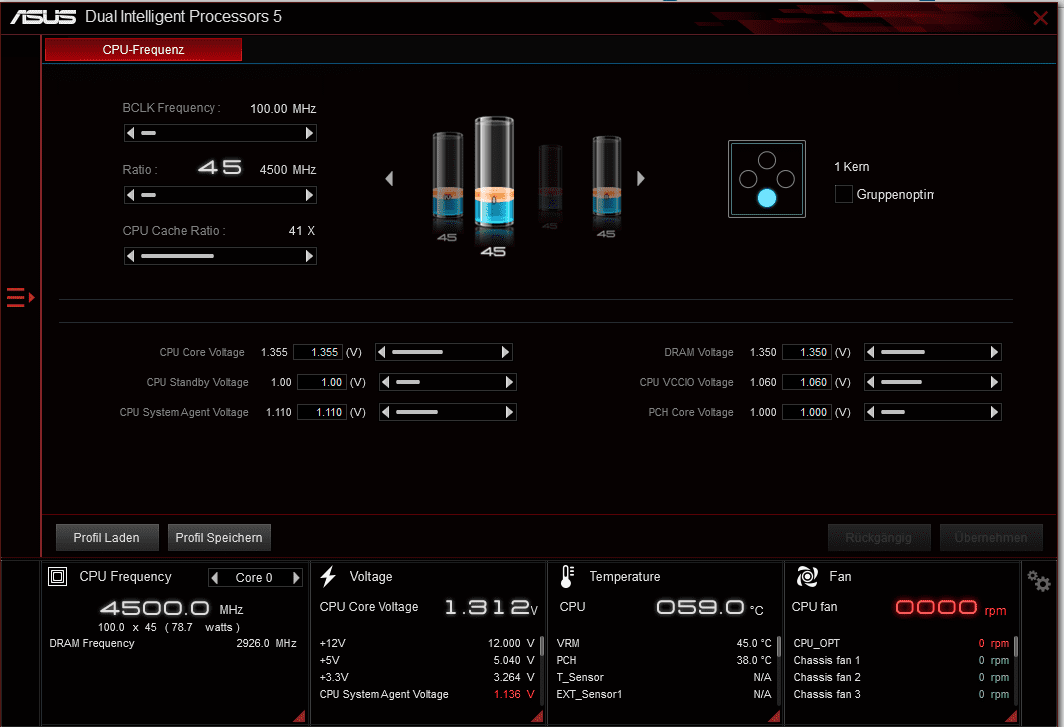
Task: Increase CPU VCCIO Voltage with right arrow
Action: click(994, 382)
